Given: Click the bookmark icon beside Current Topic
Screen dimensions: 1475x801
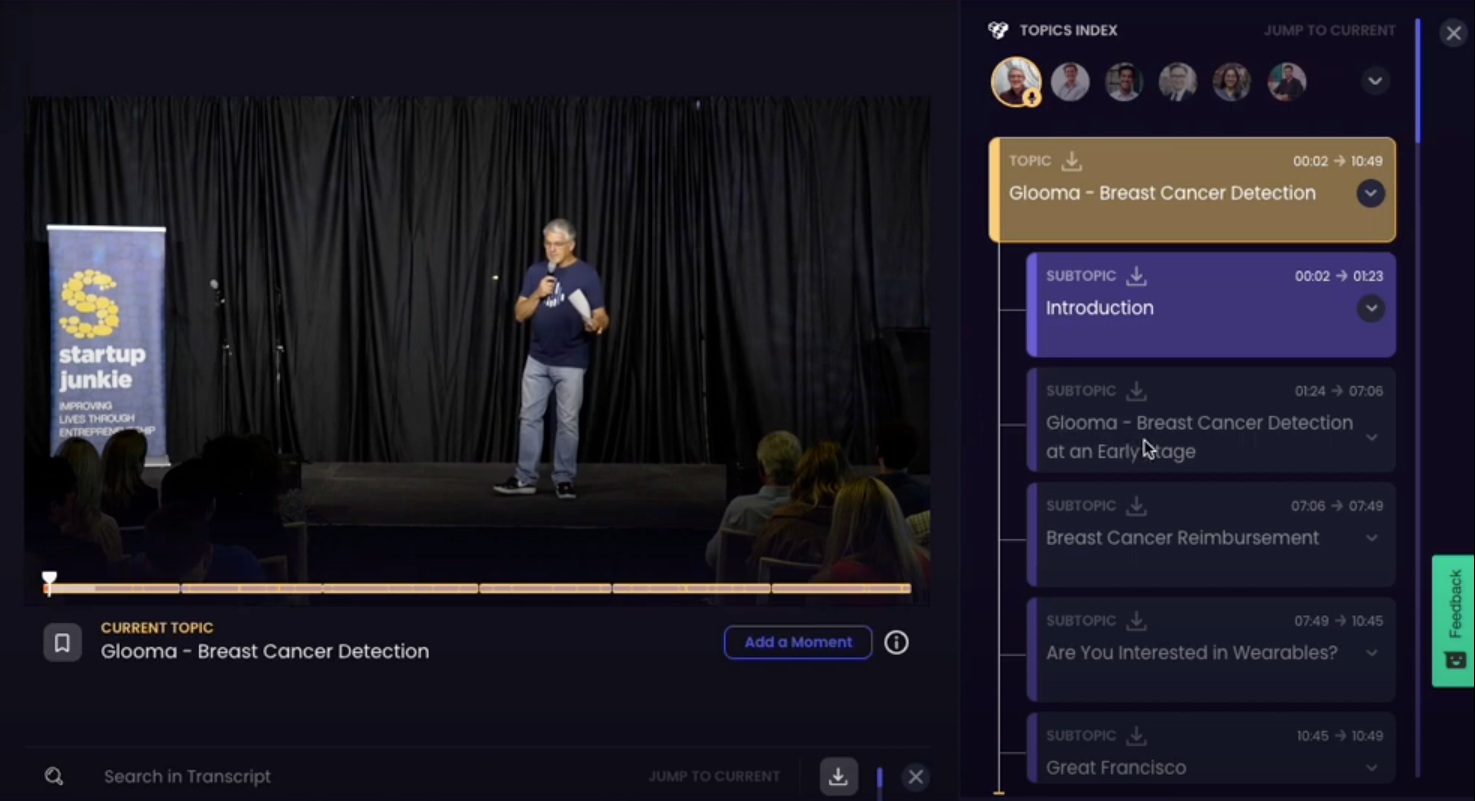Looking at the screenshot, I should click(x=62, y=643).
